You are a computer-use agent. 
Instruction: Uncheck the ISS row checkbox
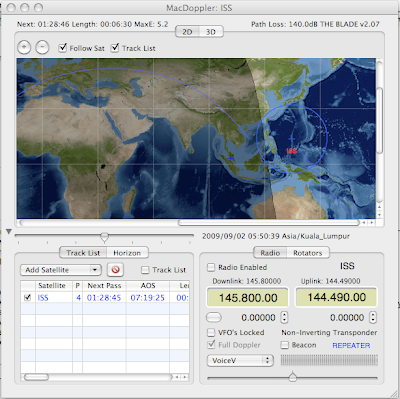coord(28,297)
